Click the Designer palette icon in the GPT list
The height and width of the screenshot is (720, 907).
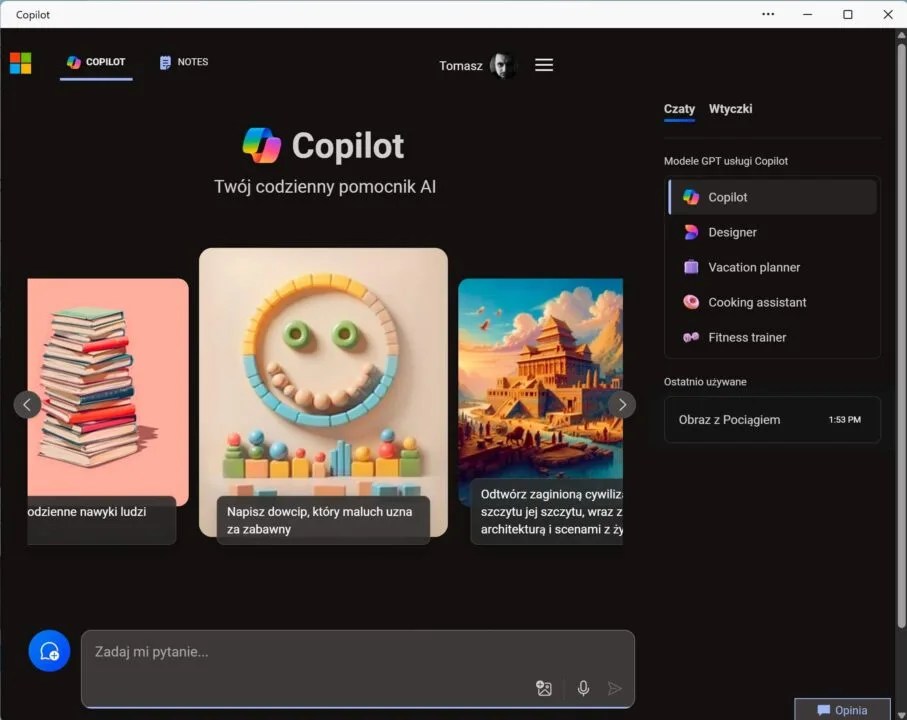click(691, 232)
